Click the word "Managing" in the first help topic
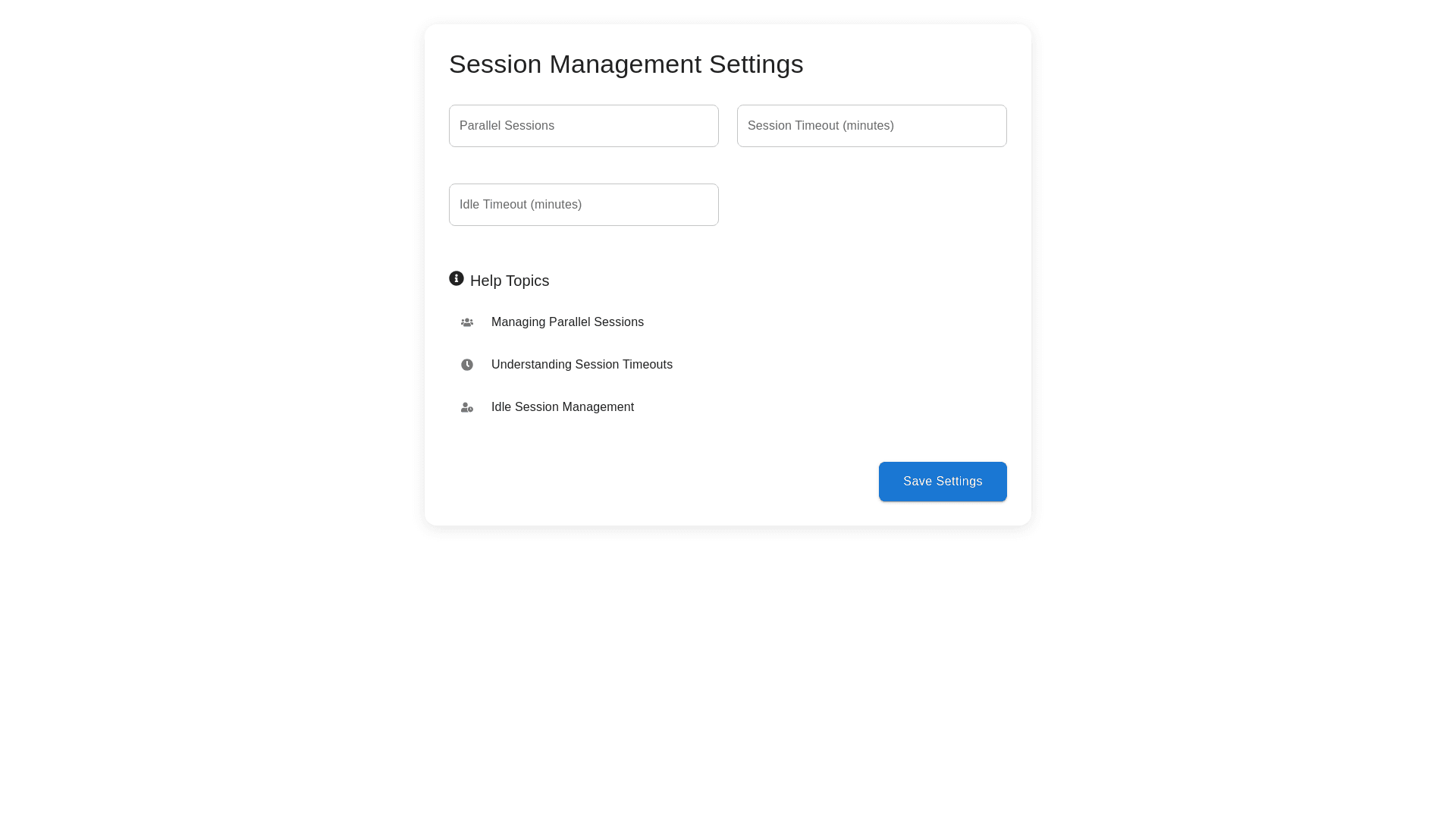 pyautogui.click(x=518, y=322)
